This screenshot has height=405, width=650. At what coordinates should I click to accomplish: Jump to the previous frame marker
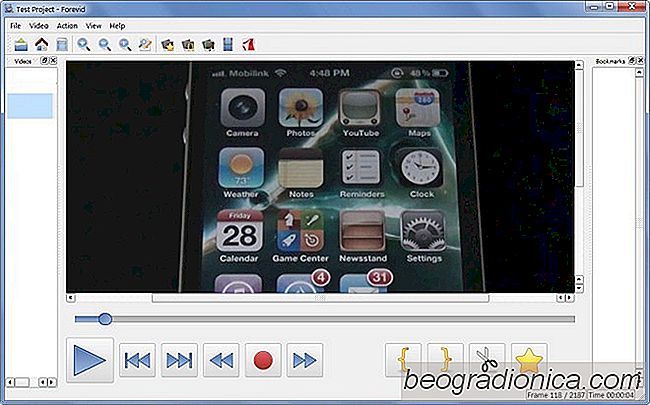click(x=137, y=360)
